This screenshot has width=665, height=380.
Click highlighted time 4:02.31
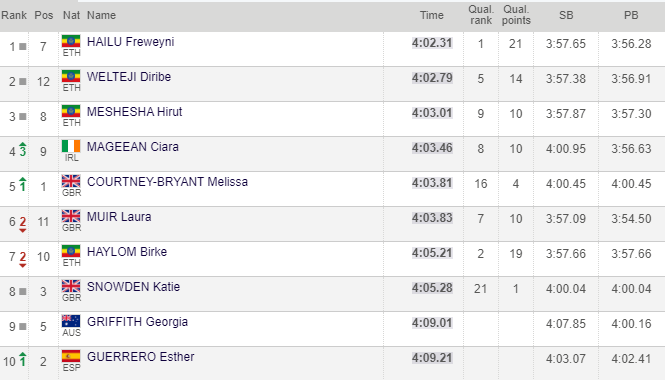[432, 43]
